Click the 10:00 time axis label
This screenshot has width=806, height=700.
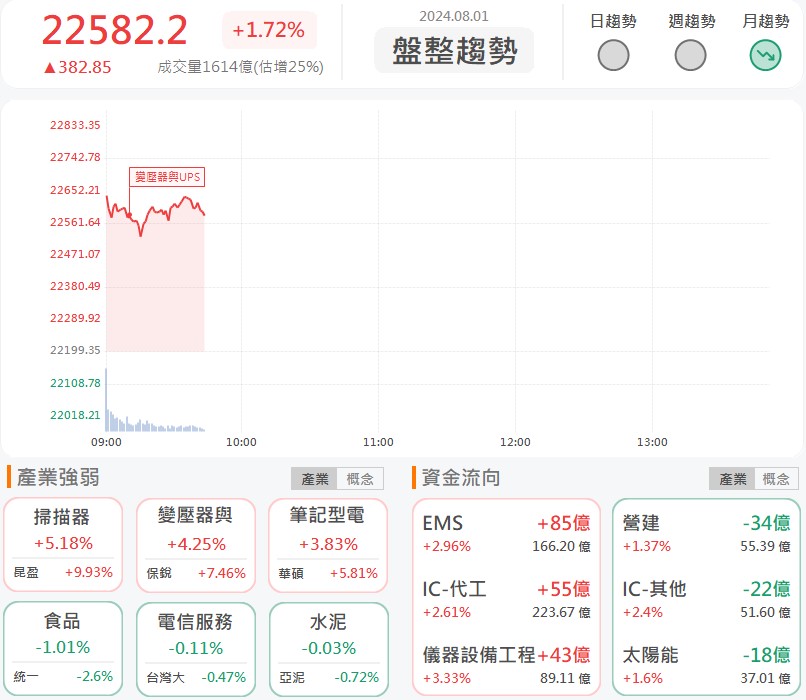pos(241,442)
